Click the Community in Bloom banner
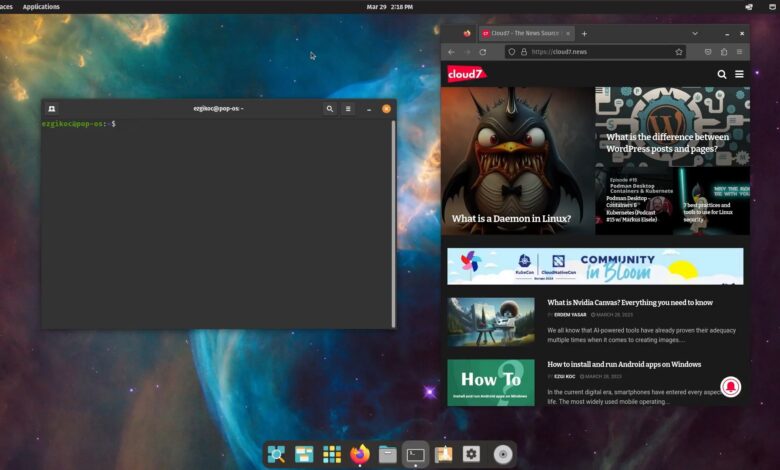 595,266
